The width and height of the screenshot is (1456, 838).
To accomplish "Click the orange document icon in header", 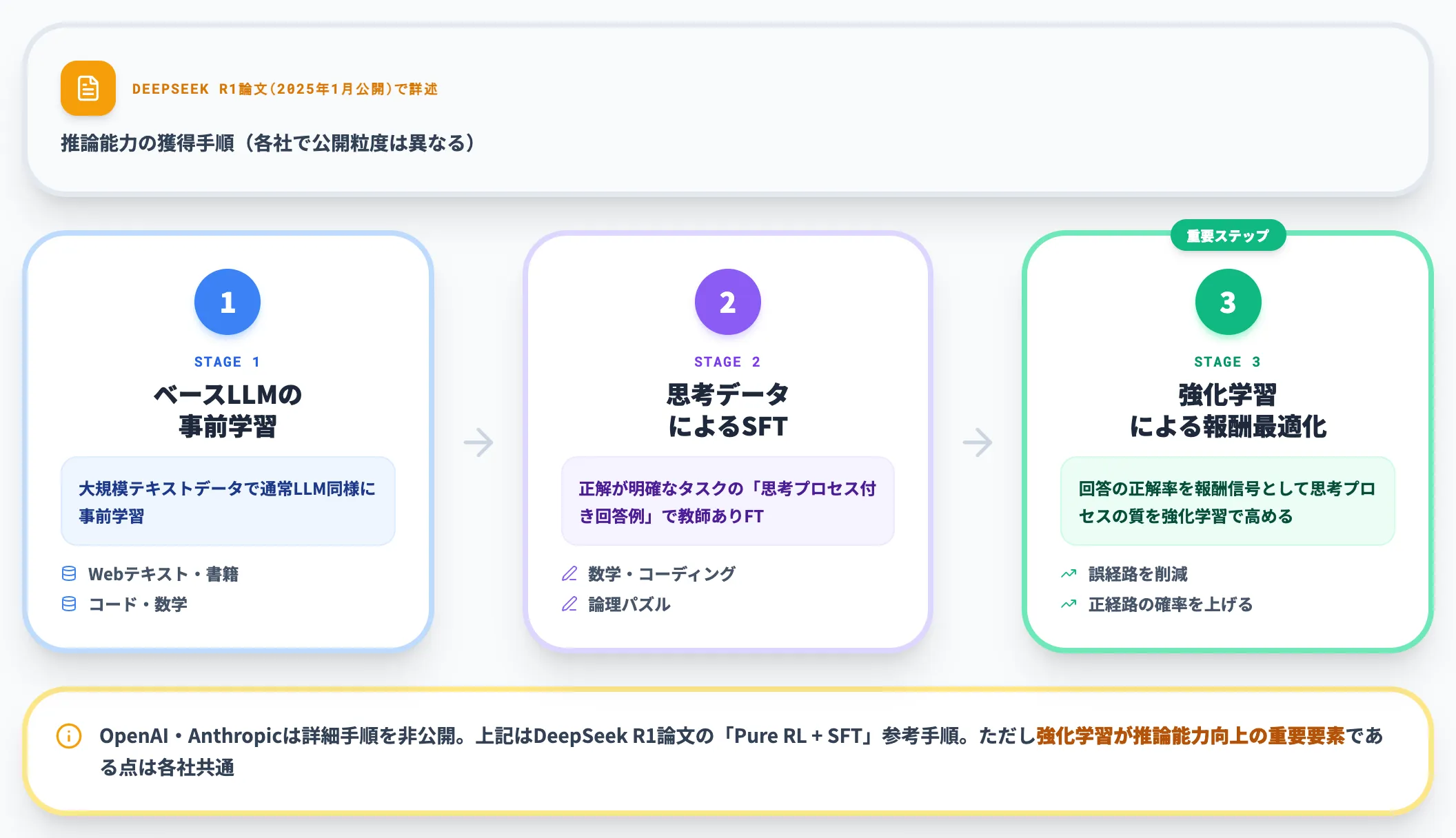I will (88, 88).
